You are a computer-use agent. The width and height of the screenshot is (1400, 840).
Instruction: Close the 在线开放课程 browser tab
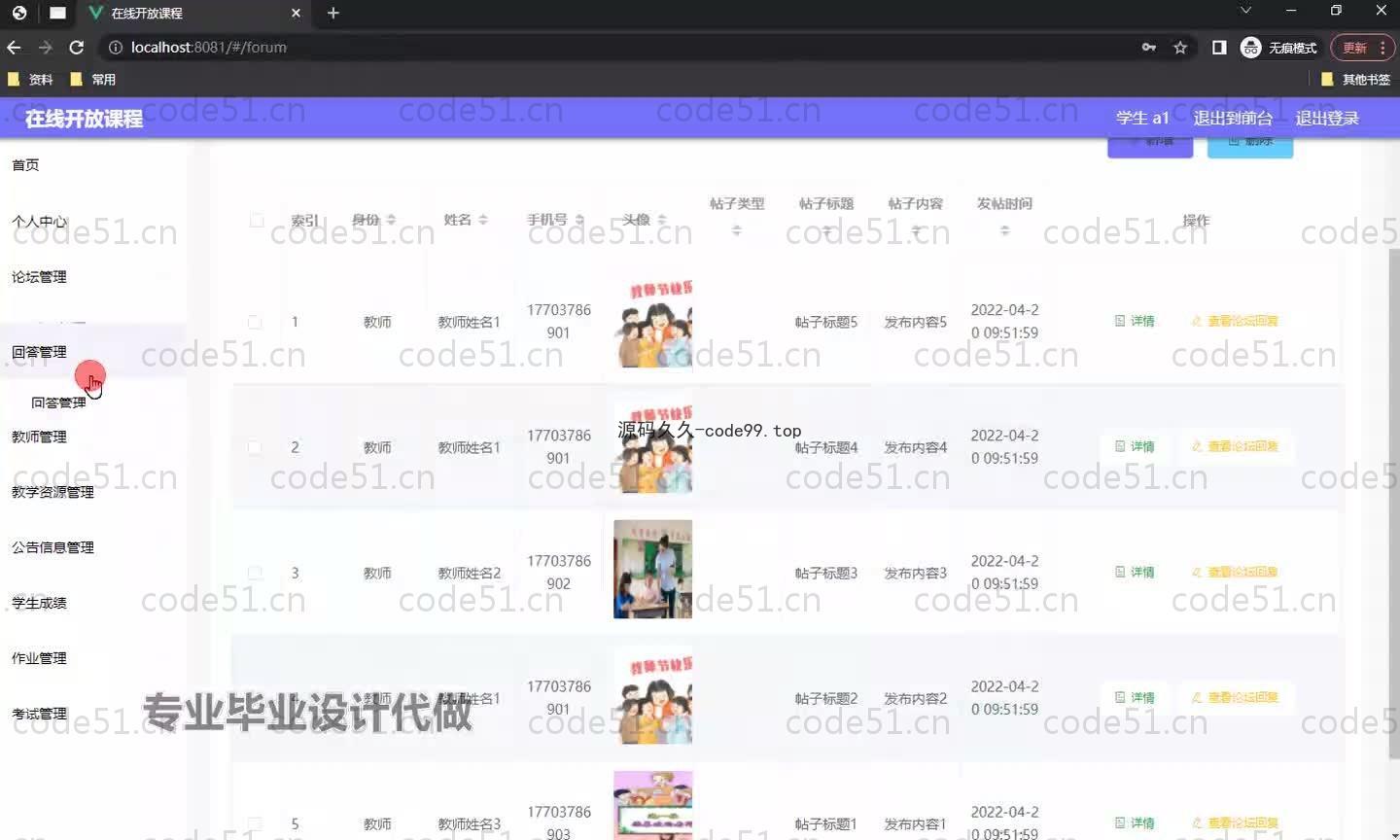(x=297, y=13)
